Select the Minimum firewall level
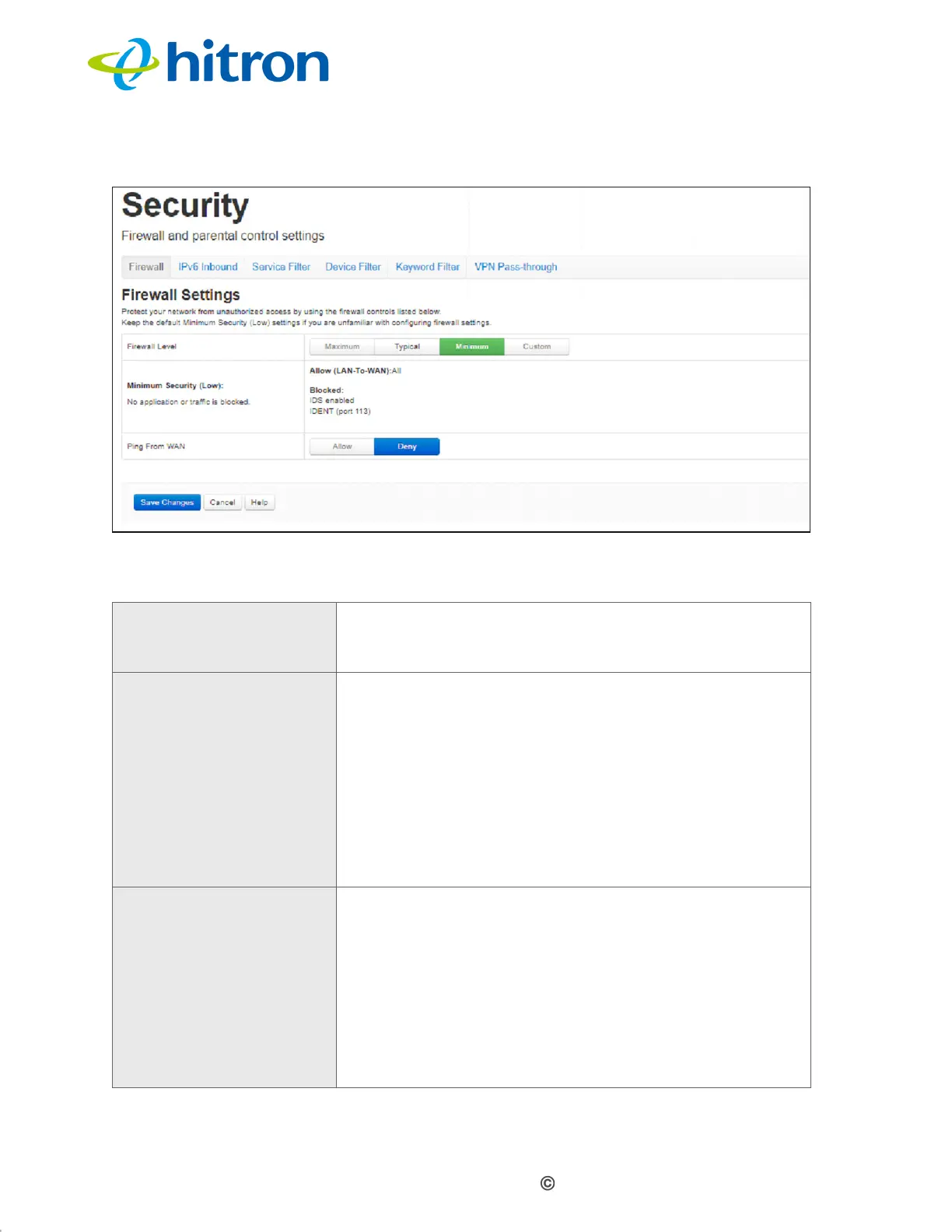The height and width of the screenshot is (1232, 952). point(472,347)
